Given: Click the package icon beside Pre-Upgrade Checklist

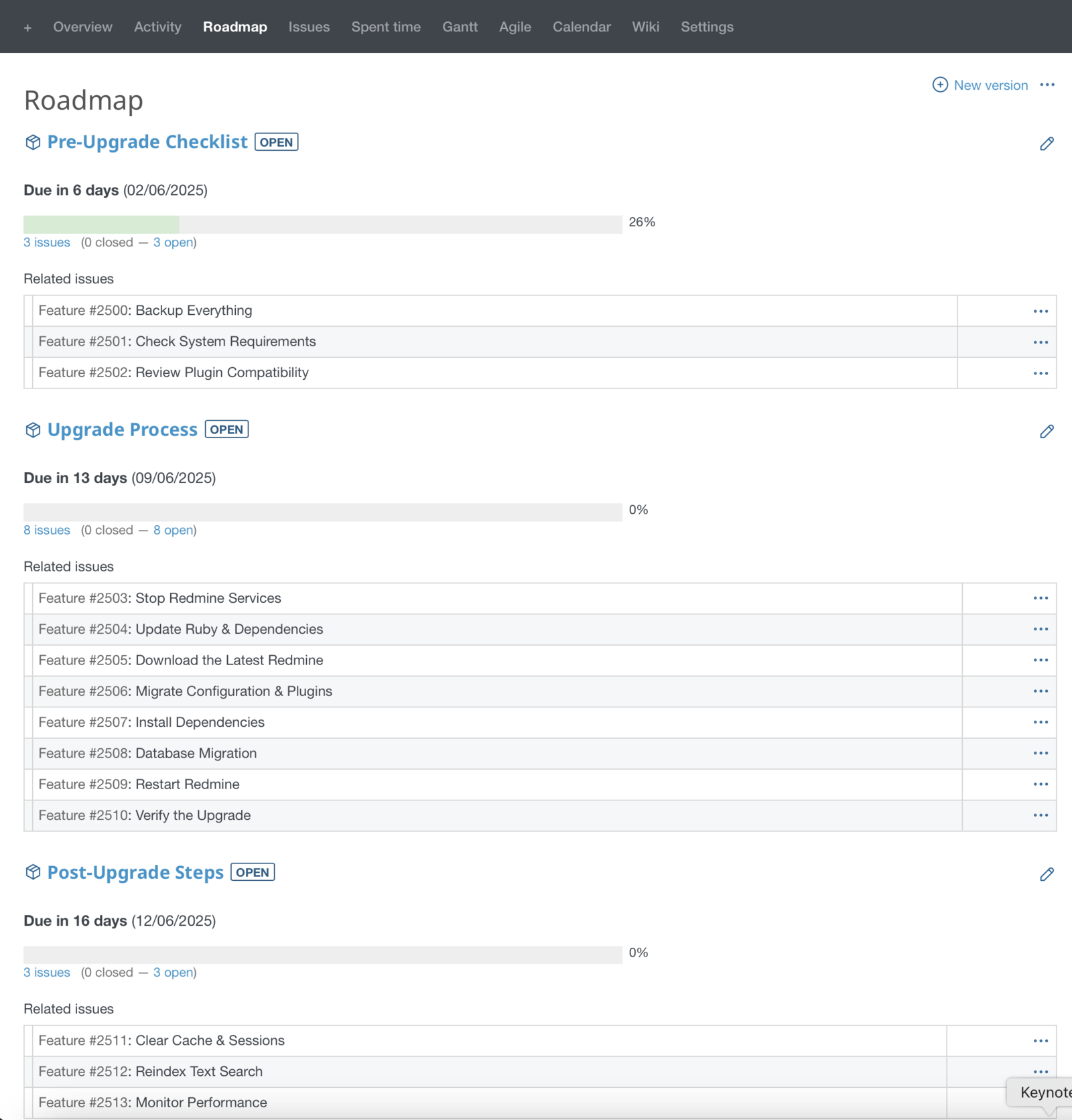Looking at the screenshot, I should (x=33, y=143).
